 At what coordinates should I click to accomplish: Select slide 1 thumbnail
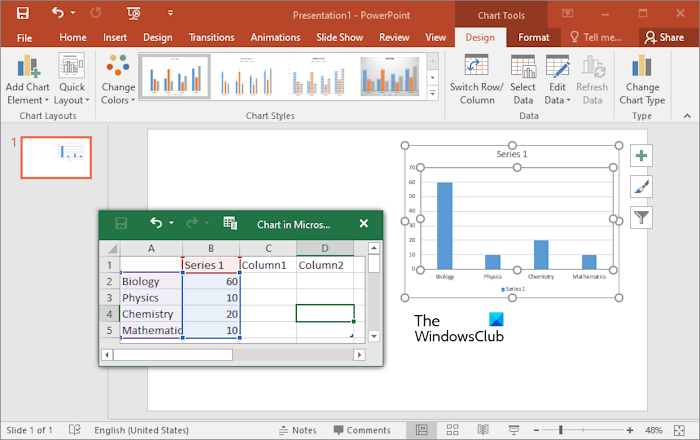[x=56, y=158]
